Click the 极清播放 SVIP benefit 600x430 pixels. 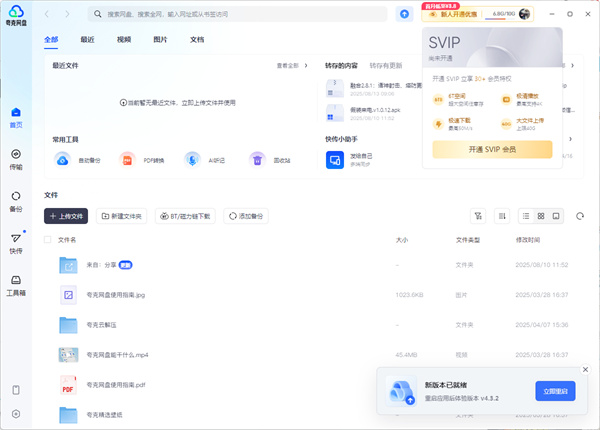[x=522, y=99]
